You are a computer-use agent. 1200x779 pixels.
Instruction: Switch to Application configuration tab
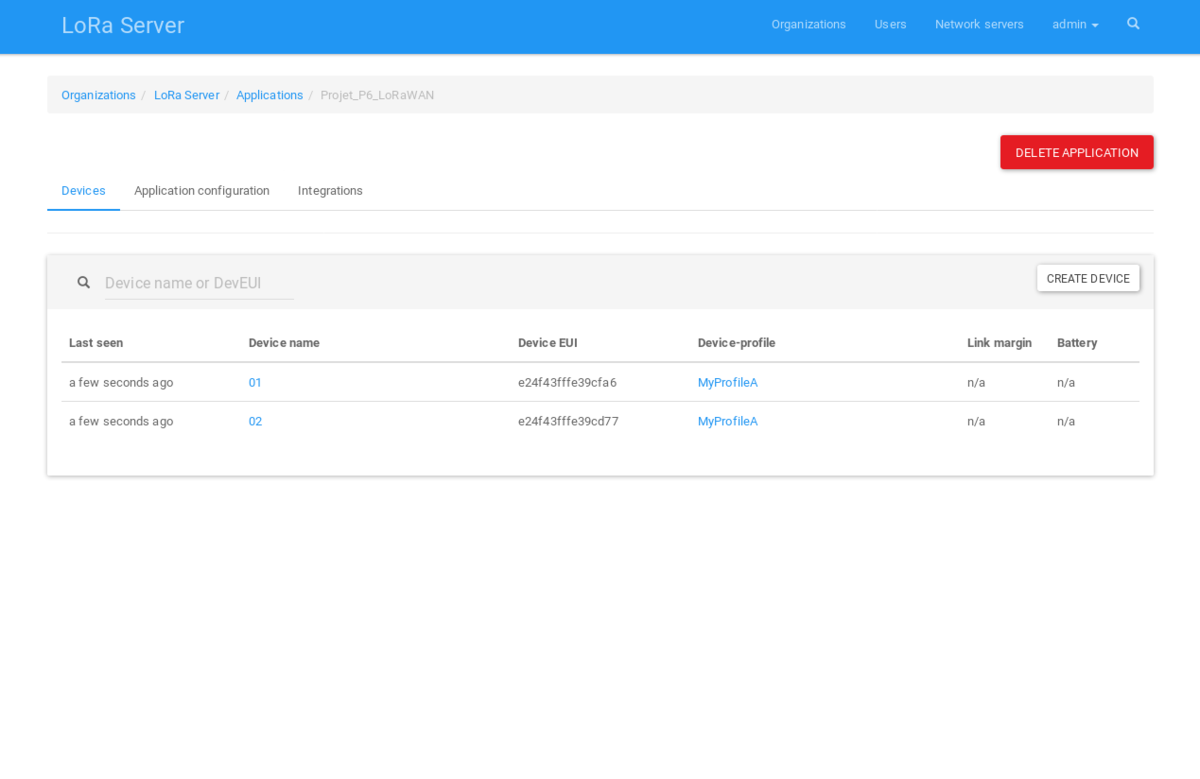point(201,191)
